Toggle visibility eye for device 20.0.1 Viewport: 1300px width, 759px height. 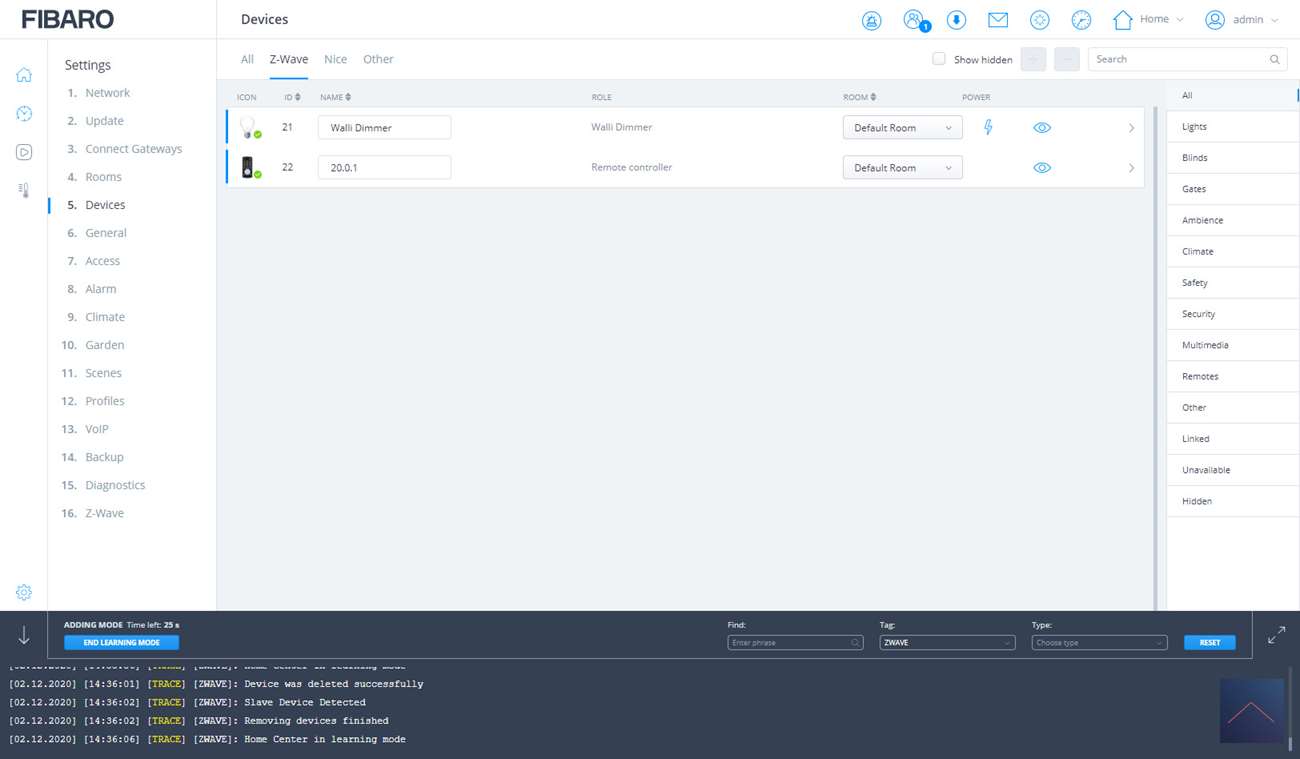tap(1042, 168)
